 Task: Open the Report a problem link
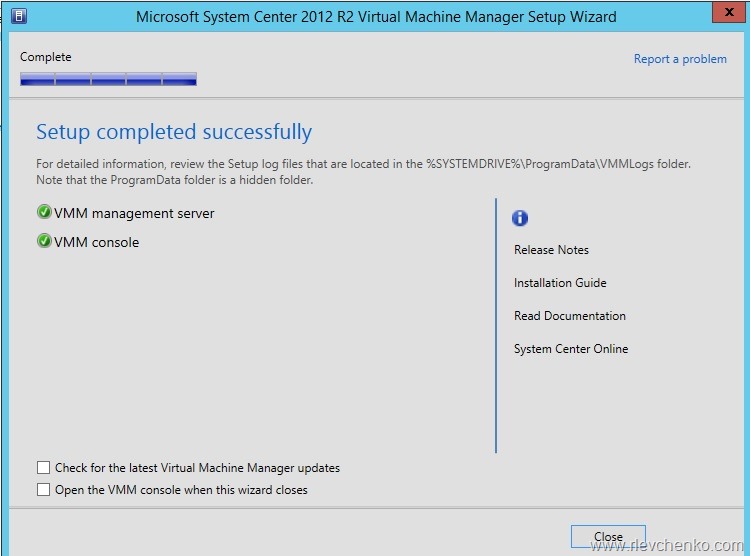680,59
